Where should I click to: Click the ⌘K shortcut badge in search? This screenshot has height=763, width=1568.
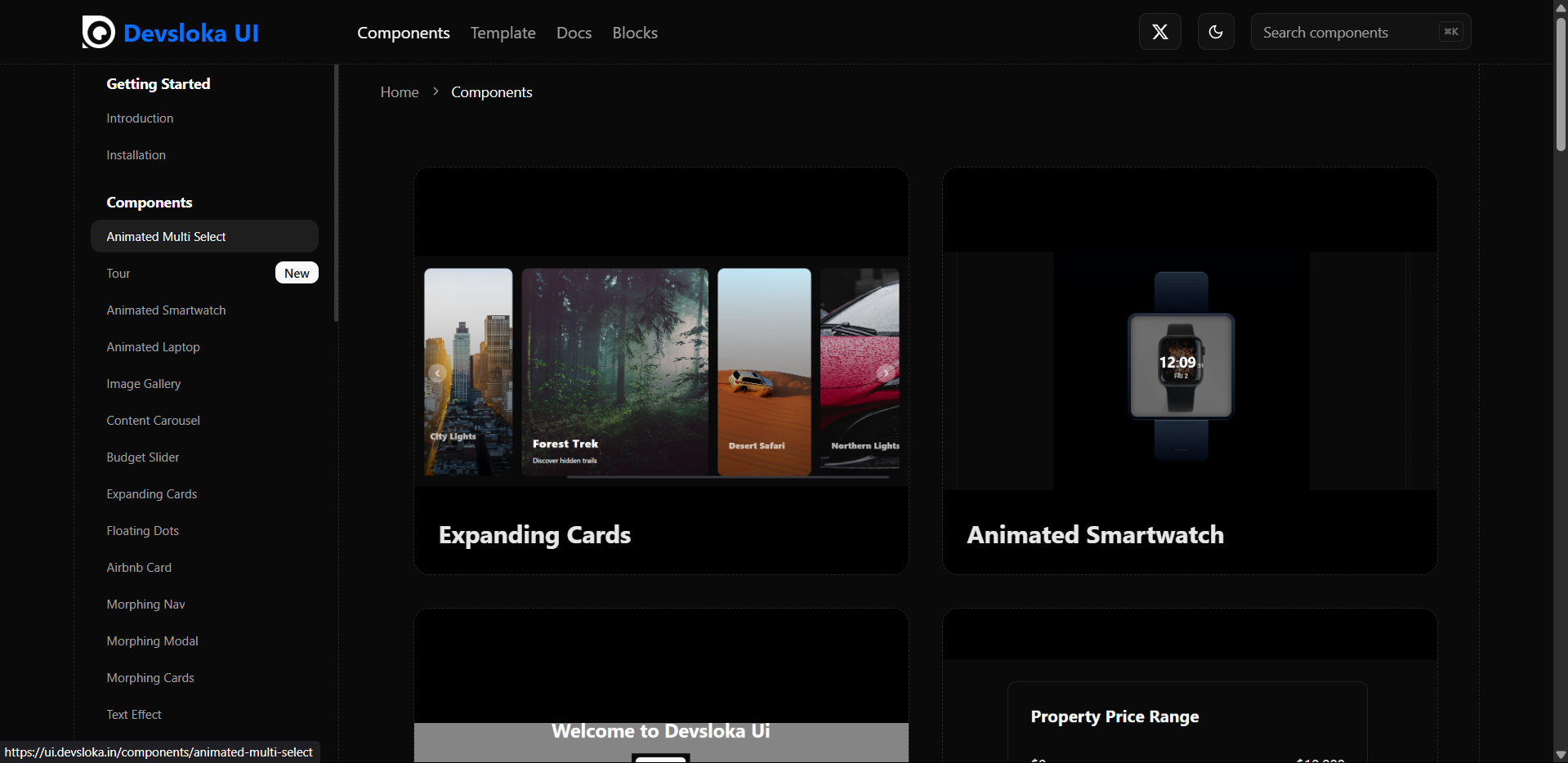tap(1450, 32)
